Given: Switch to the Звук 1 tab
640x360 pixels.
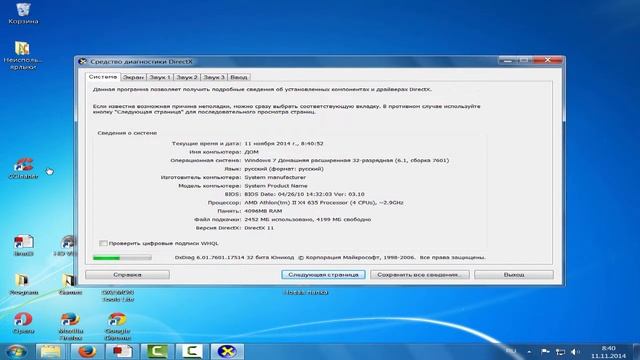Looking at the screenshot, I should click(160, 77).
